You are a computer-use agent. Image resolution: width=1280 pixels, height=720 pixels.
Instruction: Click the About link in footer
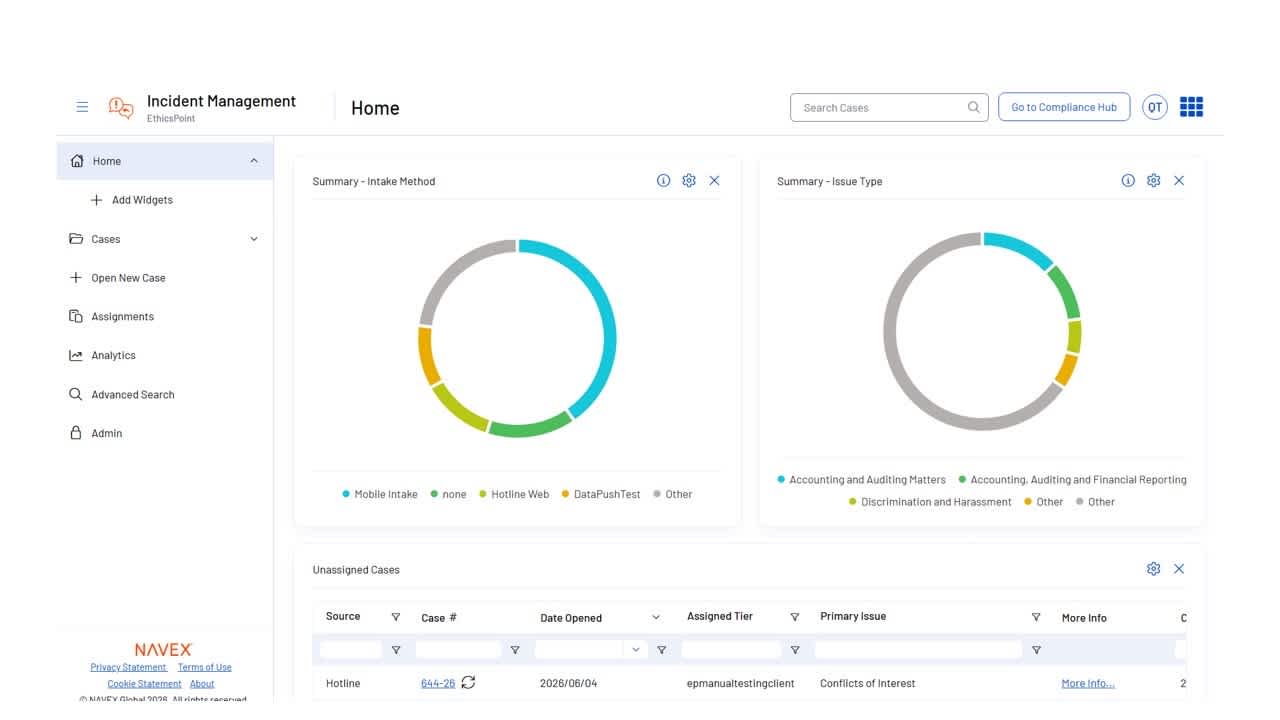click(x=202, y=684)
